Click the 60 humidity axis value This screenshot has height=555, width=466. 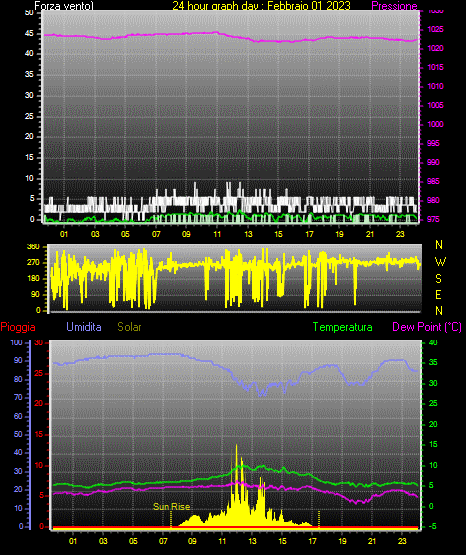pos(18,416)
